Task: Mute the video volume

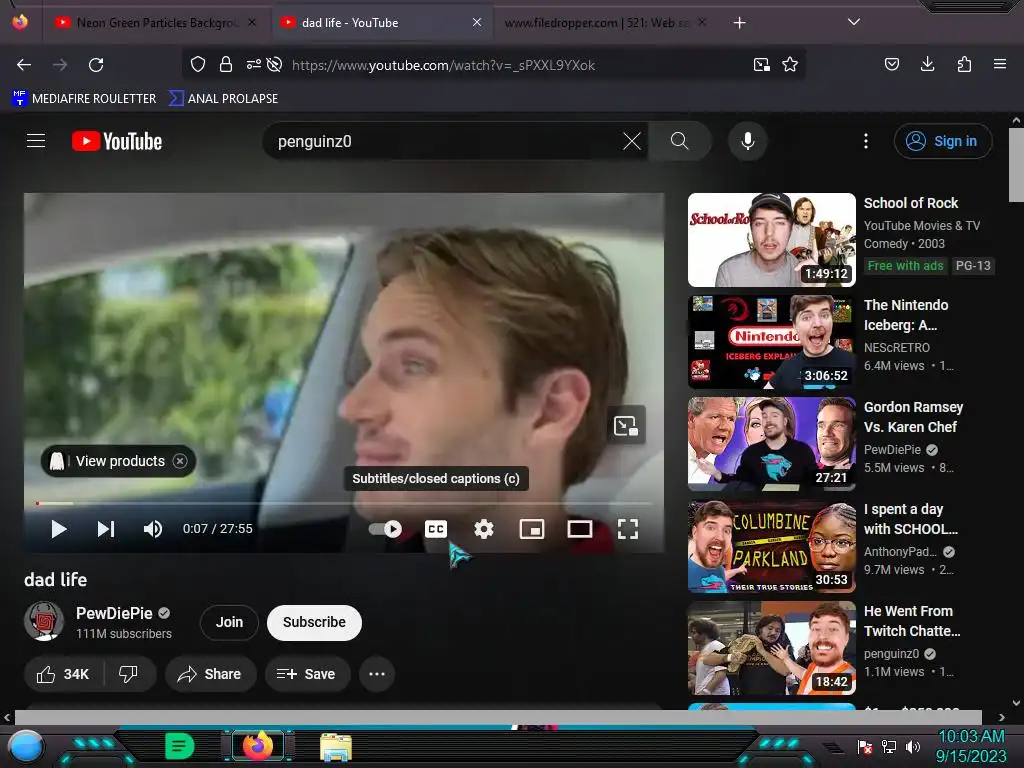Action: point(153,529)
